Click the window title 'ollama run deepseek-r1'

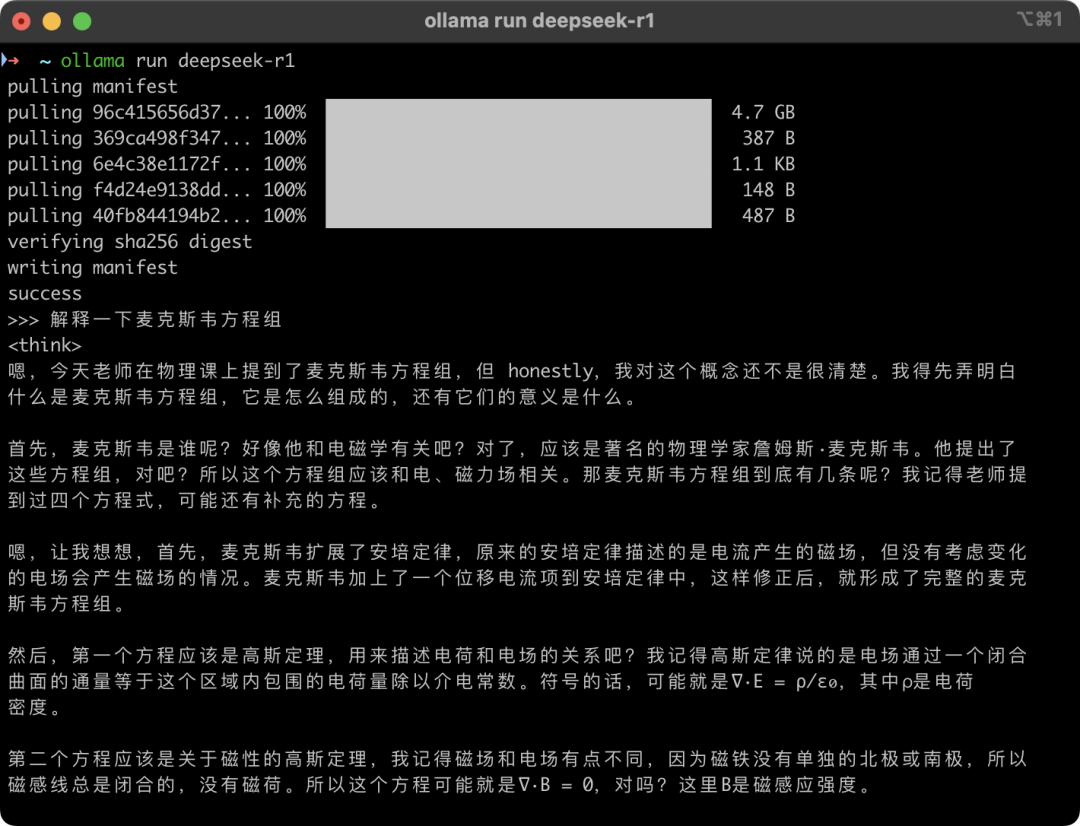pyautogui.click(x=539, y=21)
